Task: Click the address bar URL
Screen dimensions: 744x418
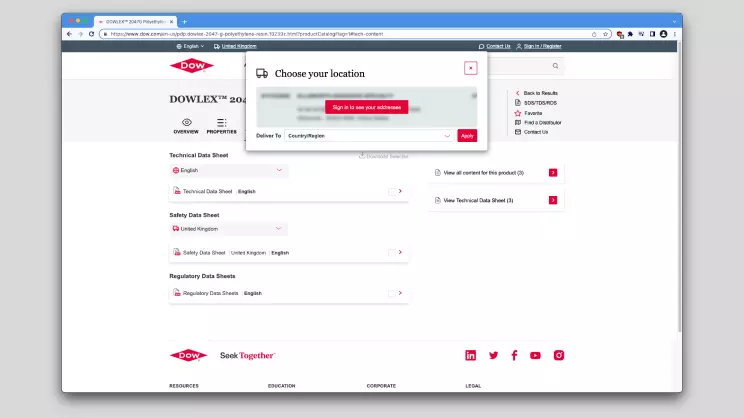Action: (247, 34)
